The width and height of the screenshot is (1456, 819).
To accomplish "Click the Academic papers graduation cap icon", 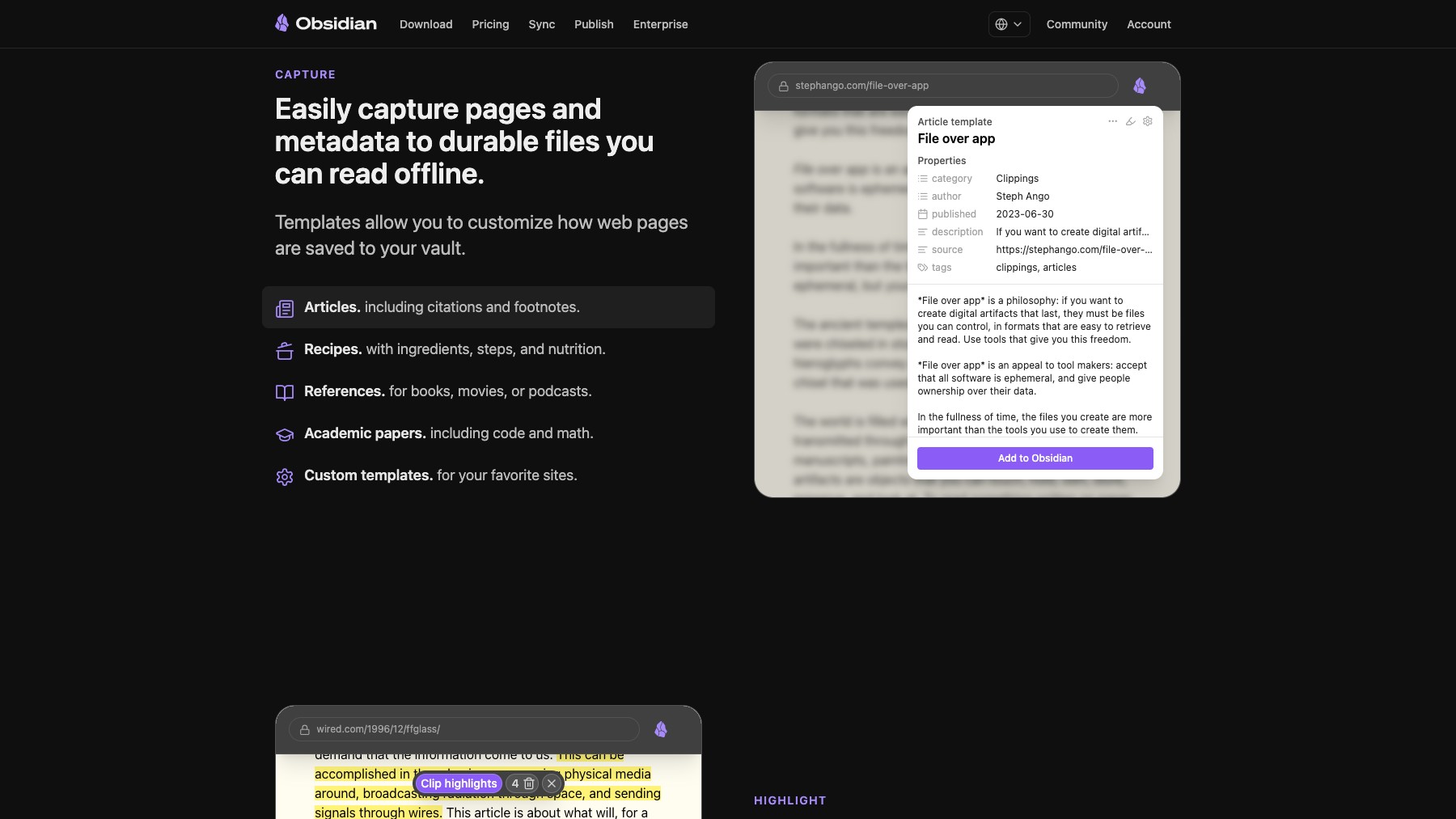I will 285,435.
